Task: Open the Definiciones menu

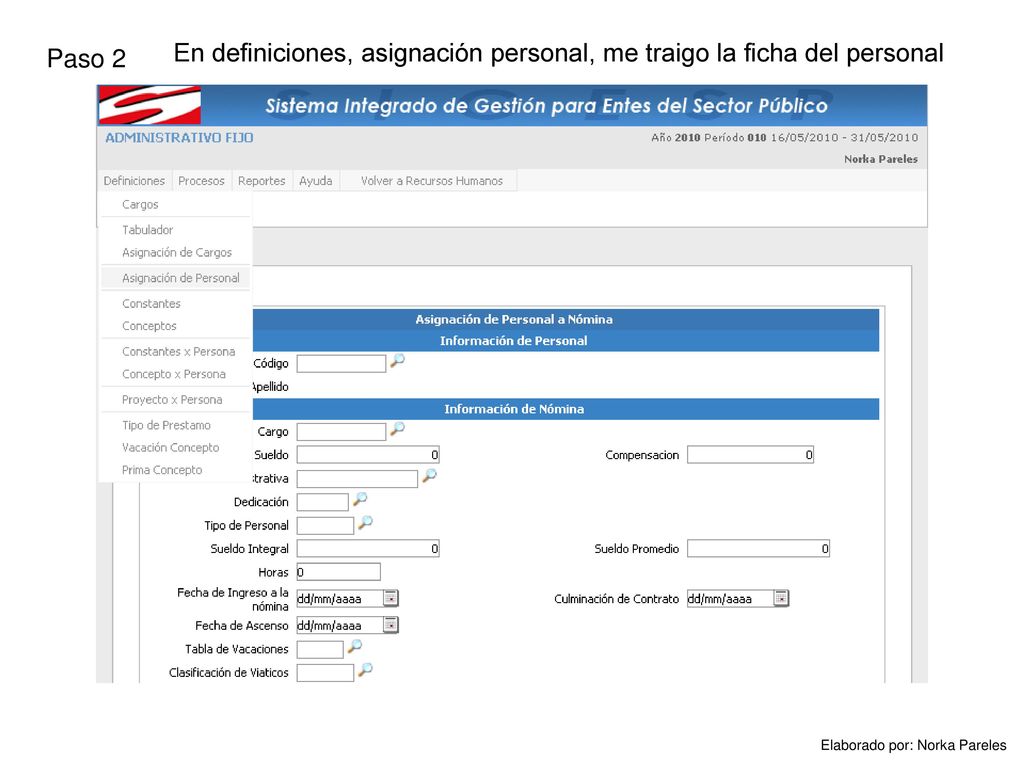Action: pyautogui.click(x=134, y=181)
